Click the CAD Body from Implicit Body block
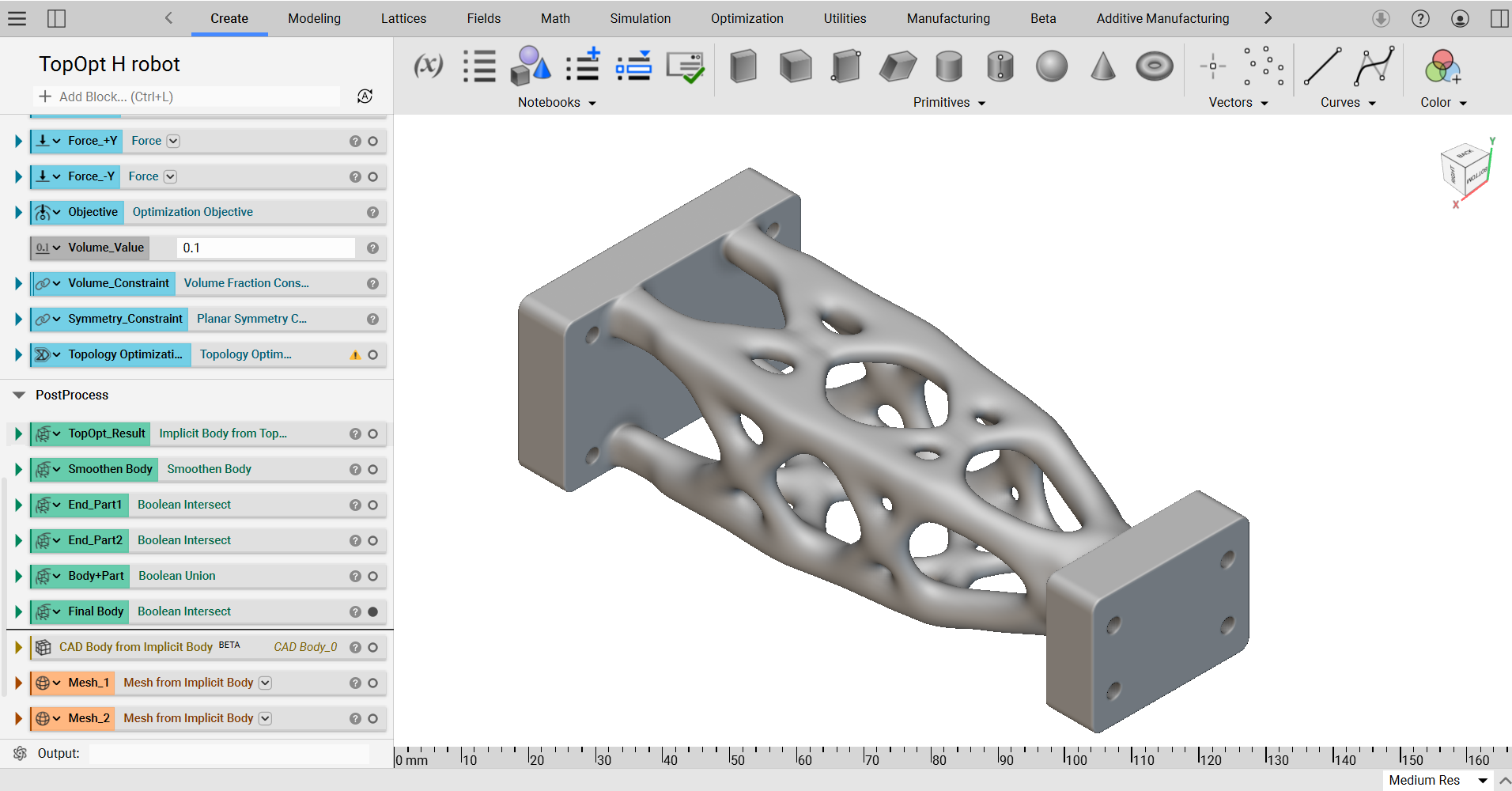This screenshot has height=791, width=1512. [x=136, y=647]
